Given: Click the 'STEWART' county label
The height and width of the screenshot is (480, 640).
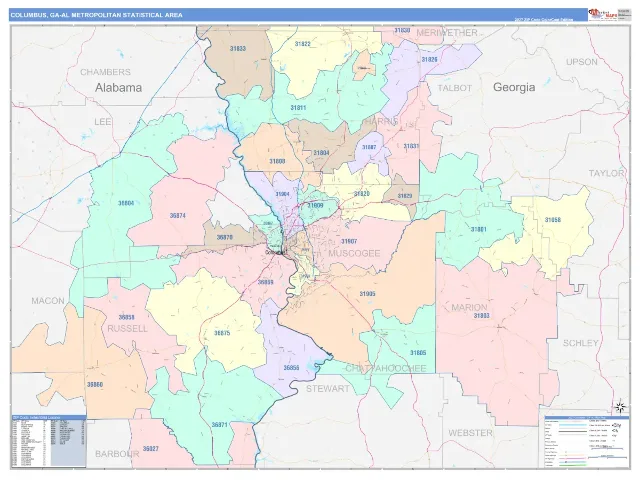Looking at the screenshot, I should point(327,389).
